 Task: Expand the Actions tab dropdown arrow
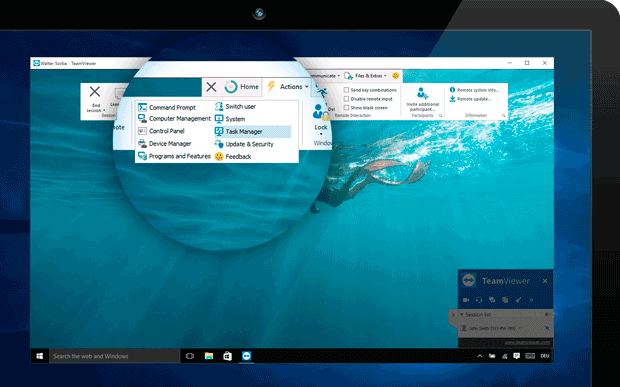coord(307,87)
